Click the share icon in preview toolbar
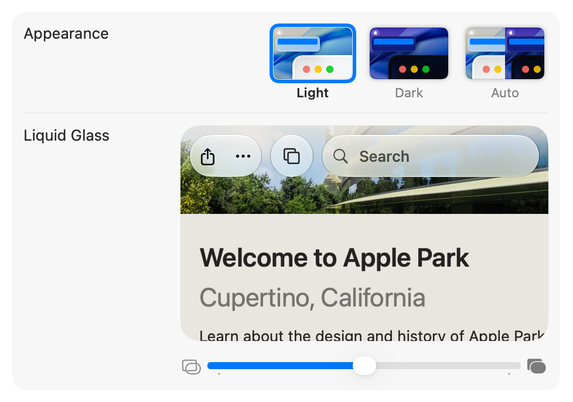The width and height of the screenshot is (573, 402). [208, 156]
